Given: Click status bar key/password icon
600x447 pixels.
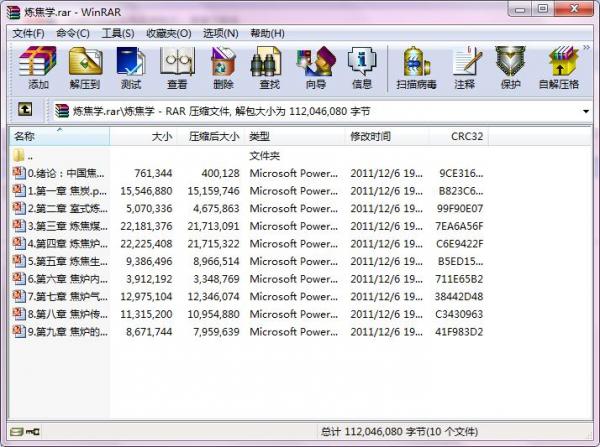Looking at the screenshot, I should click(x=33, y=432).
